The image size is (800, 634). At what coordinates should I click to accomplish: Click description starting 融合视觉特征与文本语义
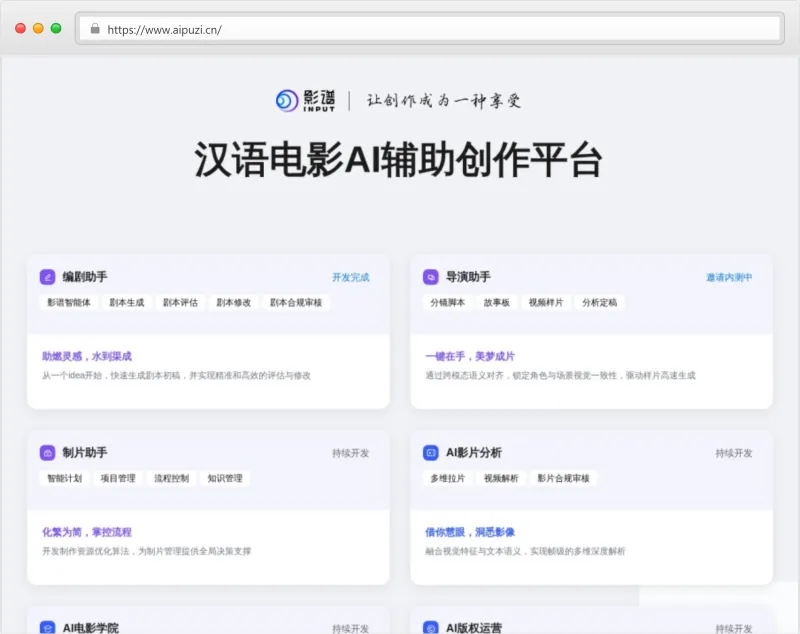525,551
